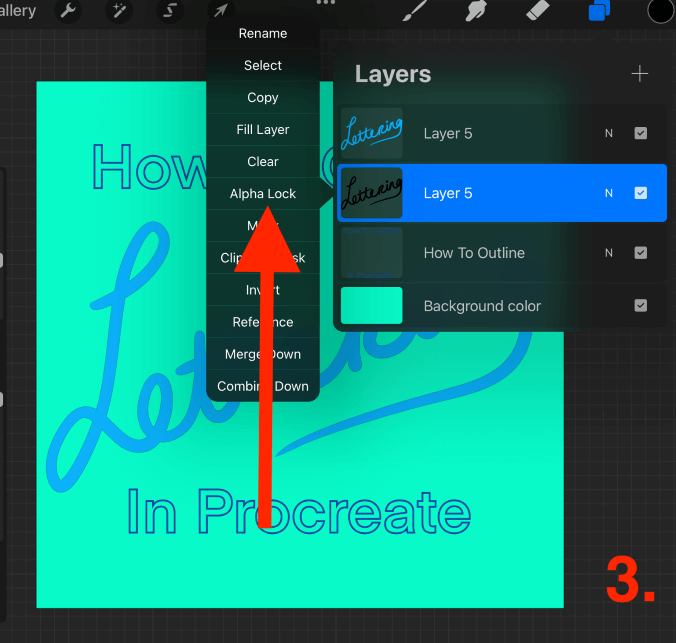Image resolution: width=676 pixels, height=643 pixels.
Task: Open blend mode N of selected Layer 5
Action: click(609, 193)
